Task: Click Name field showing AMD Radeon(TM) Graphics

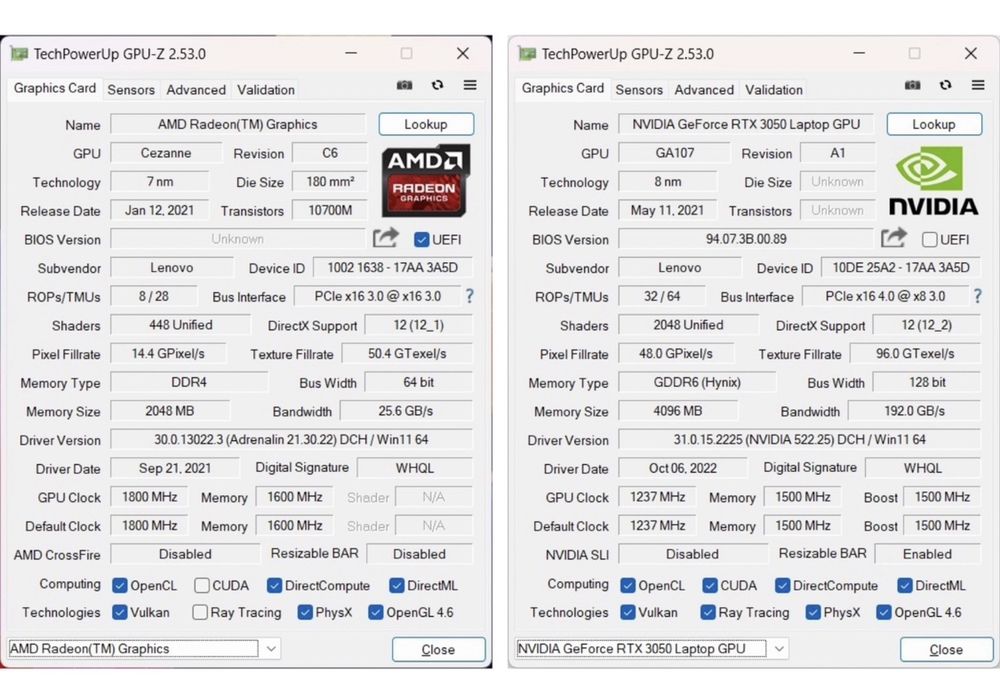Action: point(238,124)
